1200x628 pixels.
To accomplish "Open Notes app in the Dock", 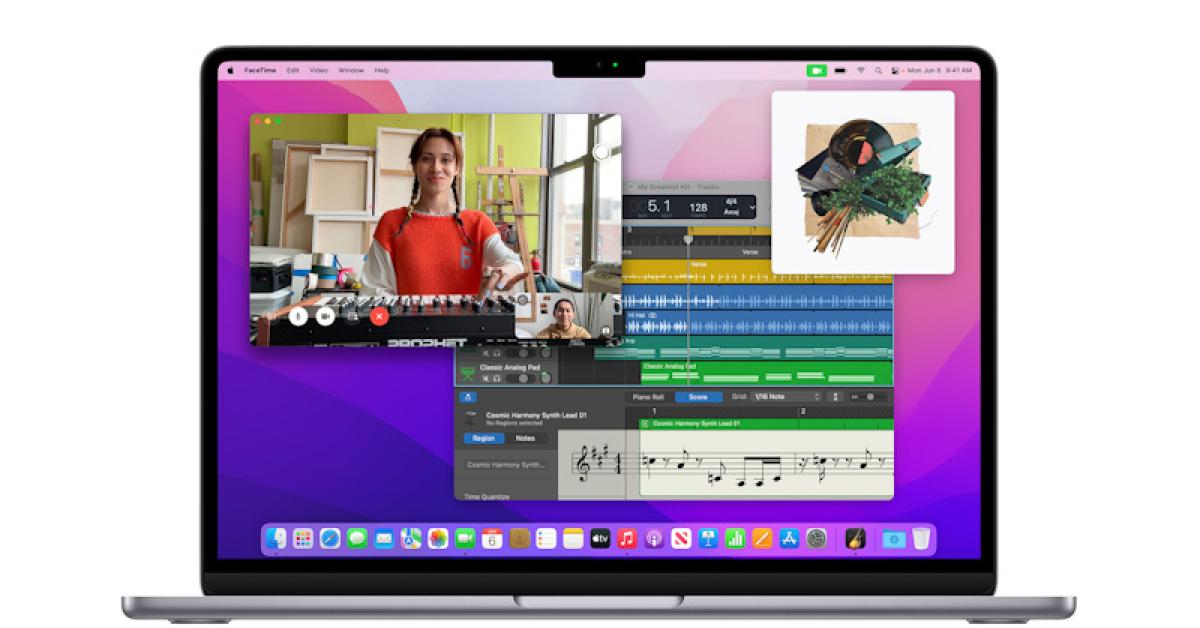I will 573,538.
